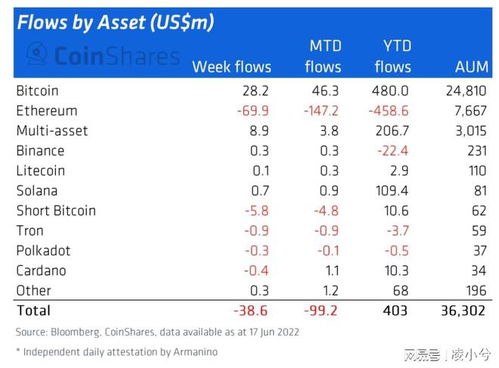Viewport: 499px width, 368px height.
Task: Click the Flows by Asset title
Action: pos(115,23)
